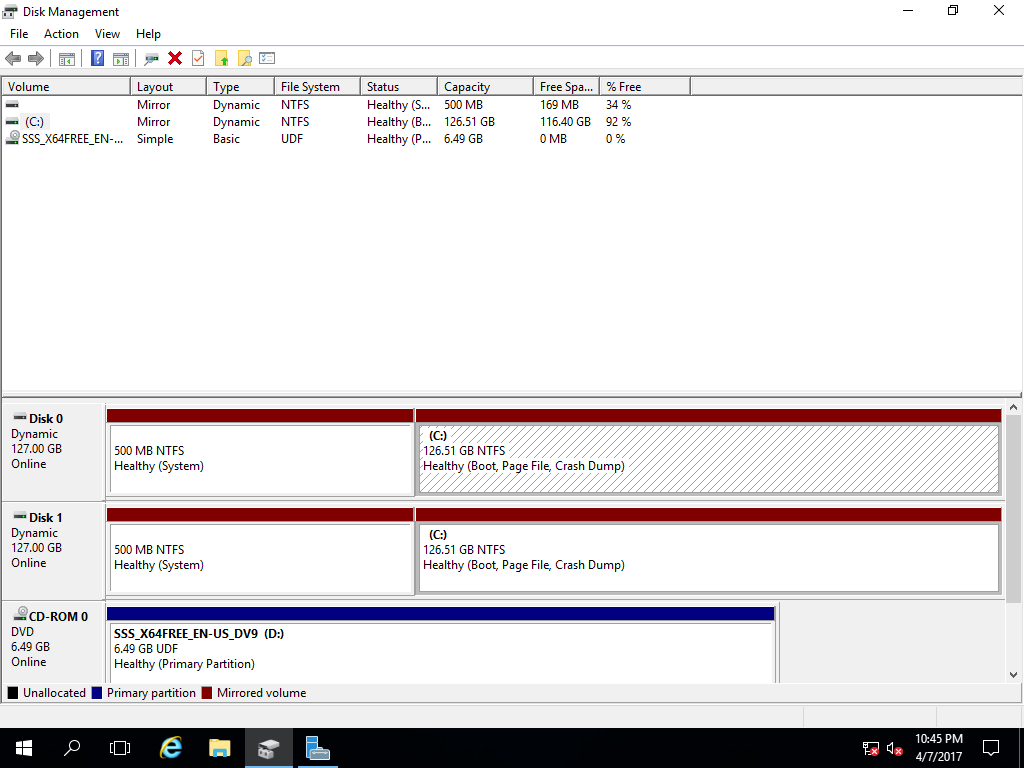This screenshot has height=768, width=1024.
Task: Open the View menu
Action: [x=107, y=34]
